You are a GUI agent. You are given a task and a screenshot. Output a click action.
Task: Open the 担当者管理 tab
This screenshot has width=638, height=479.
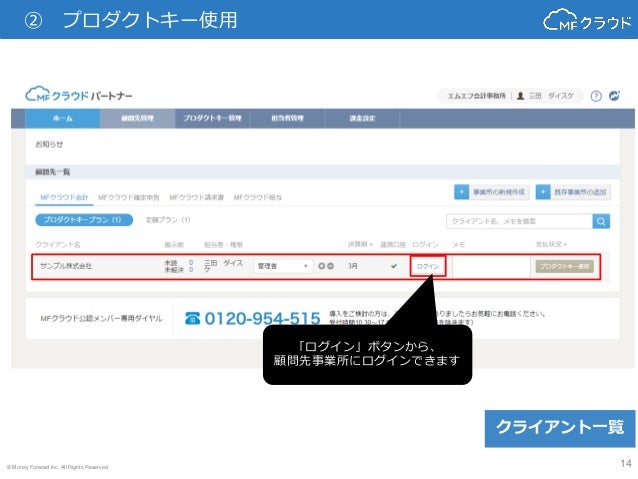point(287,118)
